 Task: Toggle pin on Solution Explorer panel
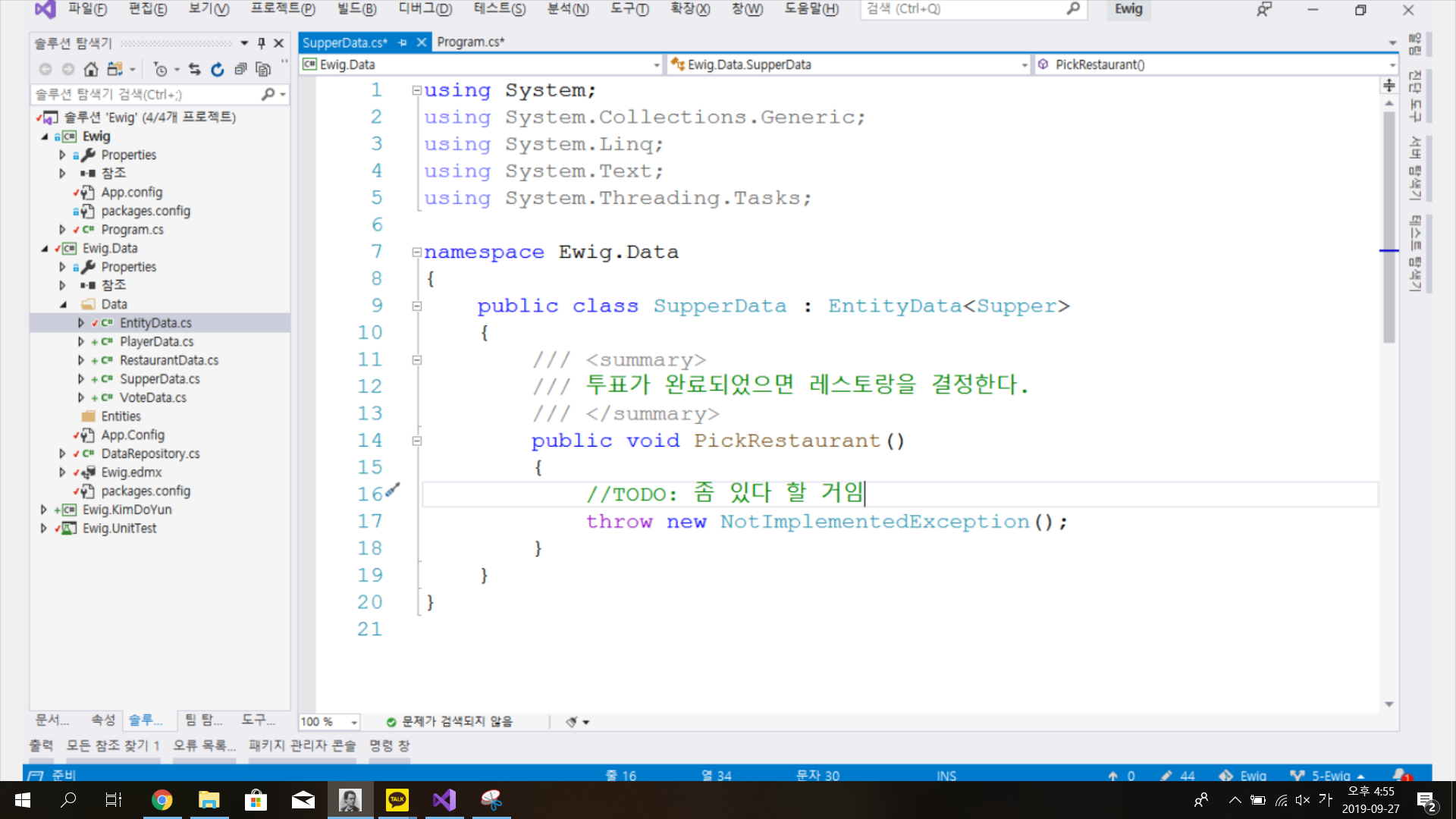[262, 43]
